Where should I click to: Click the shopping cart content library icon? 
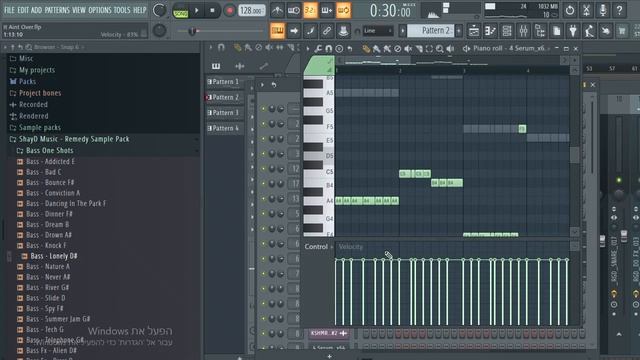click(622, 31)
